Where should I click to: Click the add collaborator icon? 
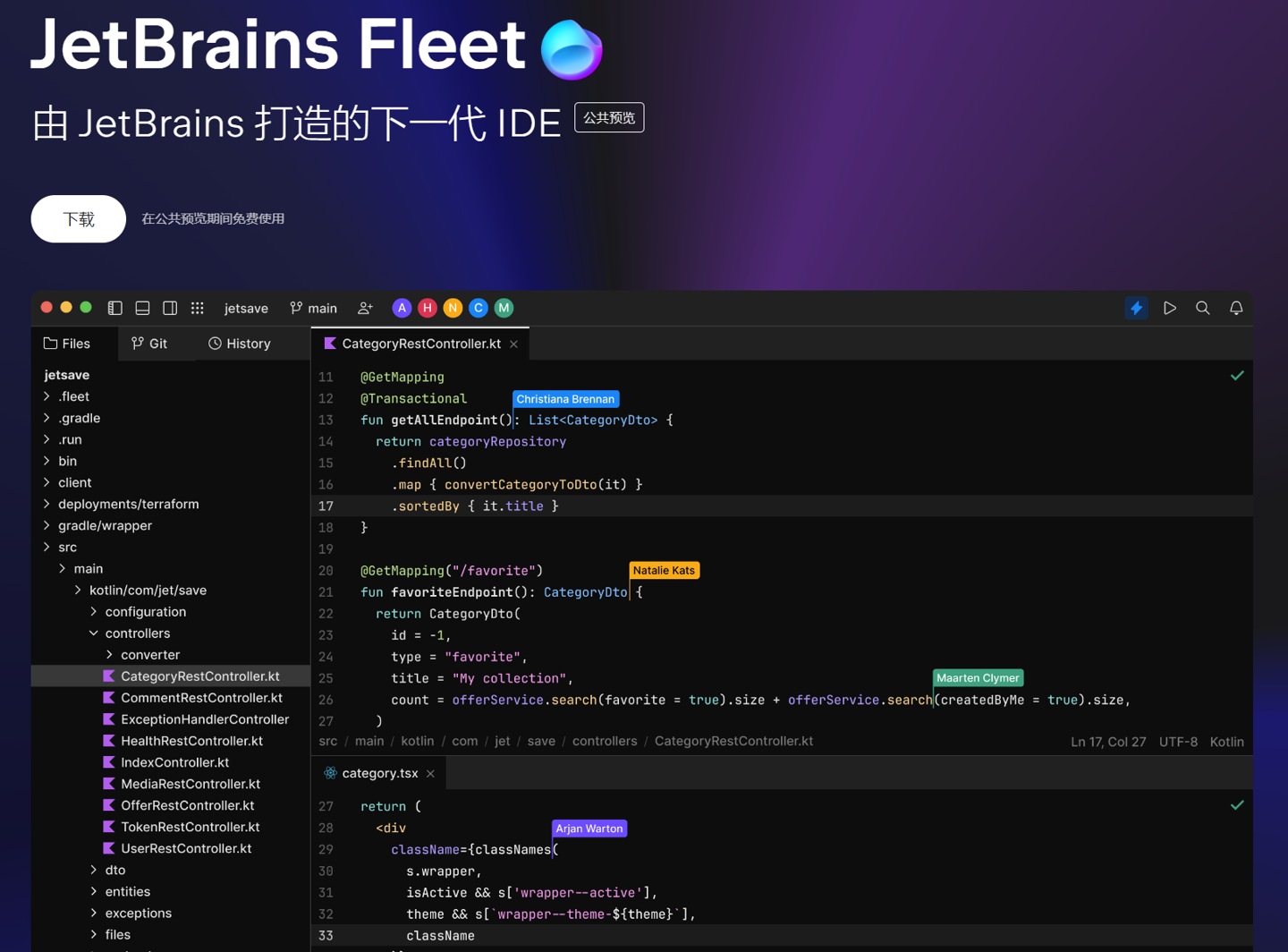coord(365,308)
